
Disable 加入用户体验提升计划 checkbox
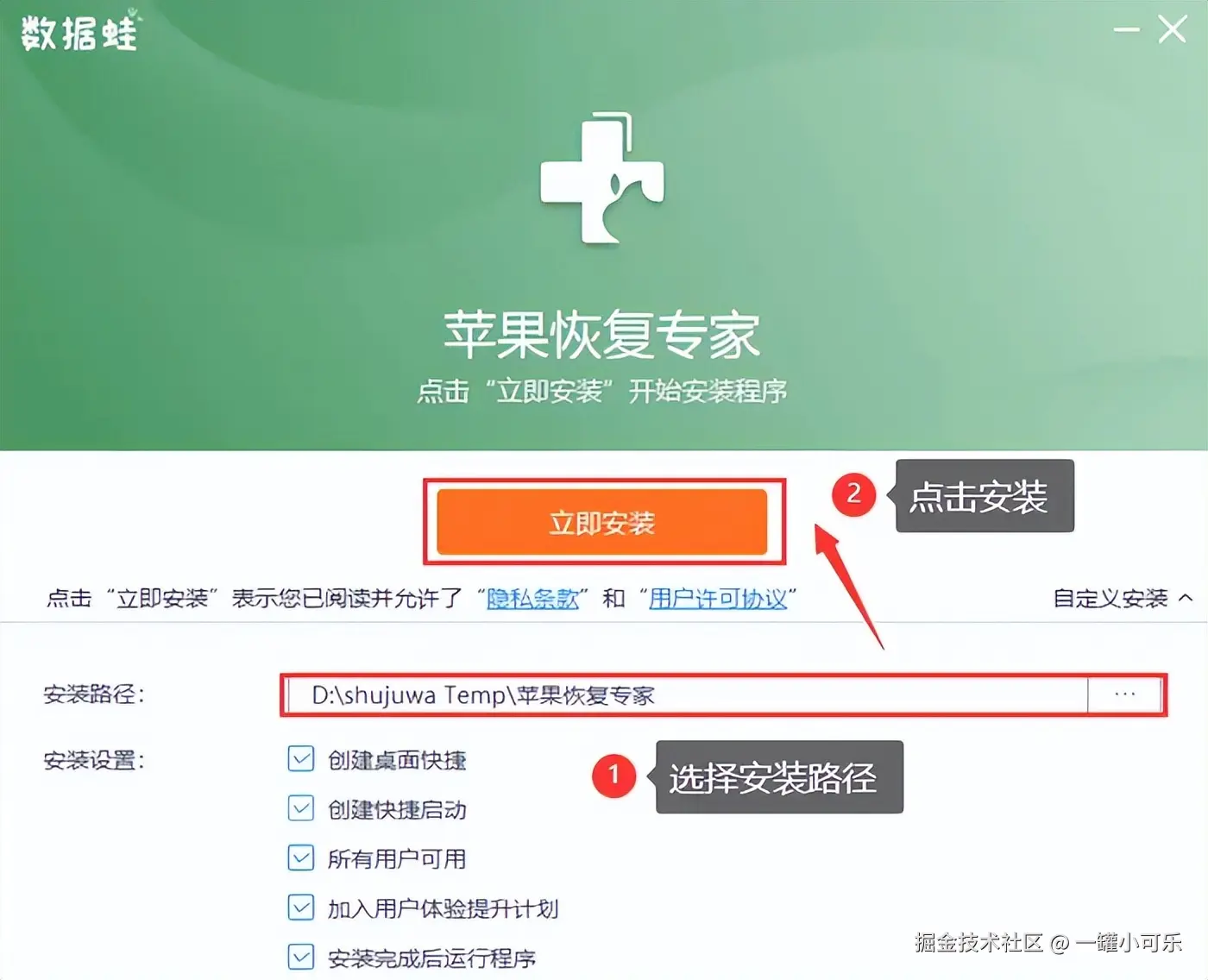(x=301, y=908)
